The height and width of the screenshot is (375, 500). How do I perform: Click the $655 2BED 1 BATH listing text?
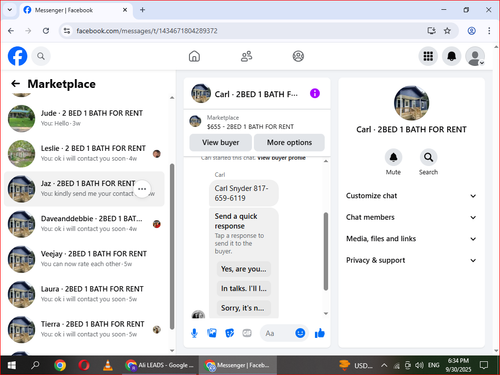coord(250,127)
